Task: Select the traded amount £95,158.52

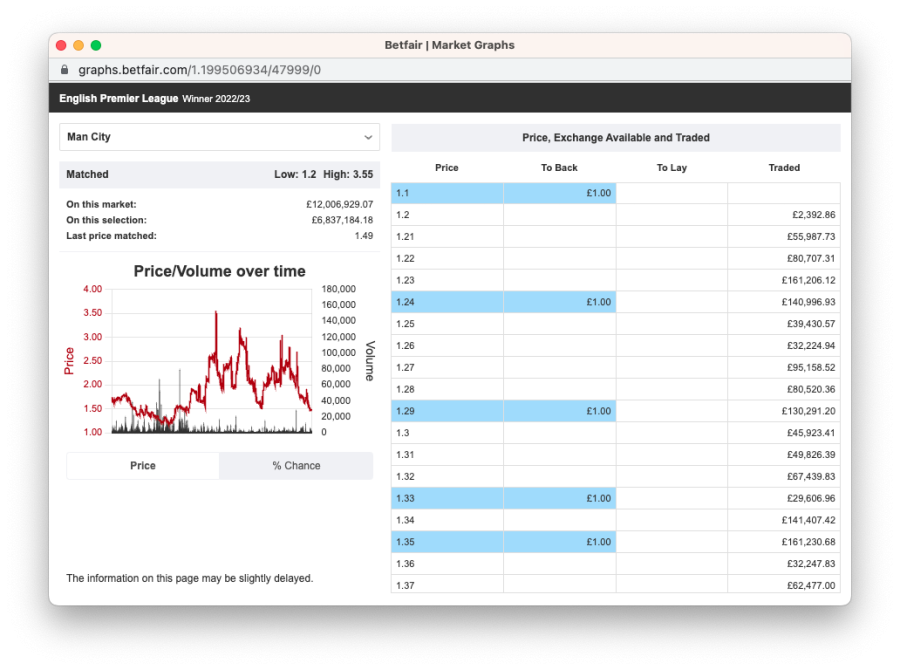Action: pyautogui.click(x=811, y=367)
